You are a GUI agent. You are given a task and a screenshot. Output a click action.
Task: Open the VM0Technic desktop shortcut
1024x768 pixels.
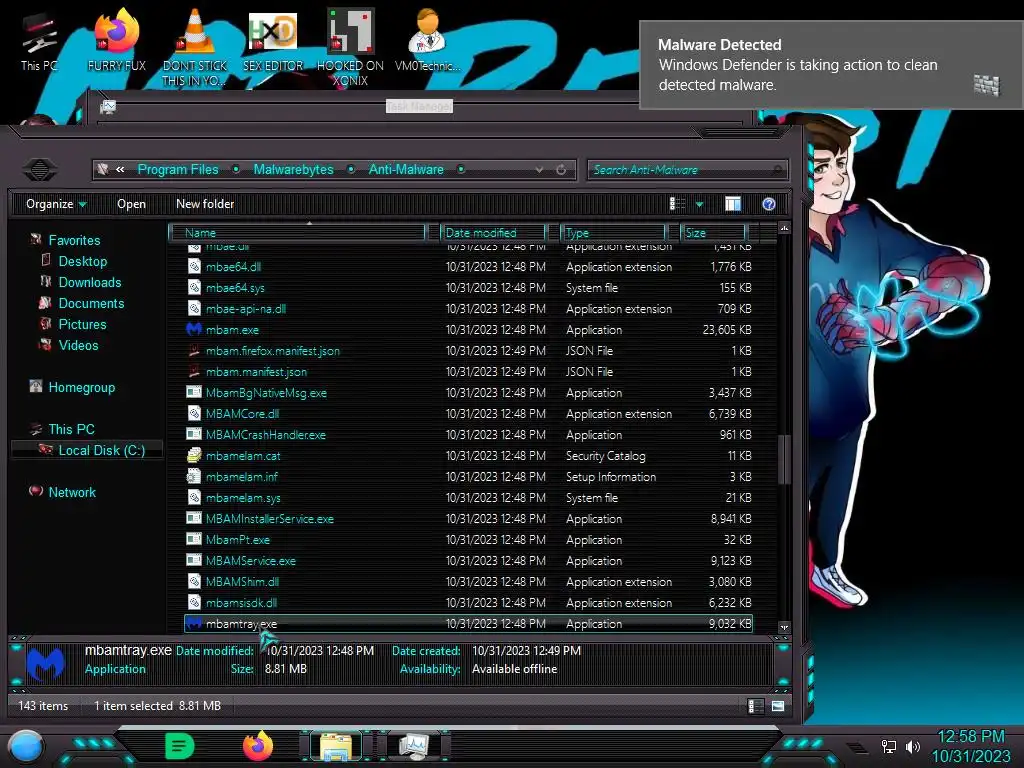pyautogui.click(x=428, y=40)
